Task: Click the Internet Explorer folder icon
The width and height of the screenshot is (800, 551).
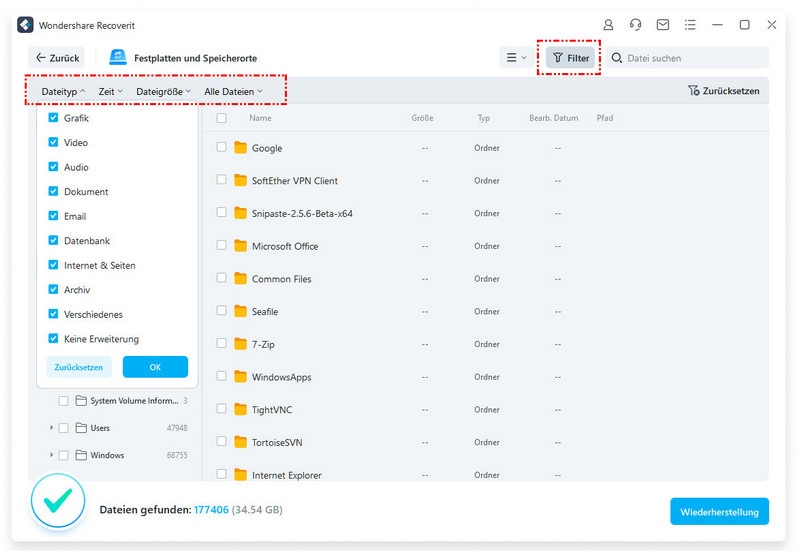Action: pyautogui.click(x=240, y=474)
